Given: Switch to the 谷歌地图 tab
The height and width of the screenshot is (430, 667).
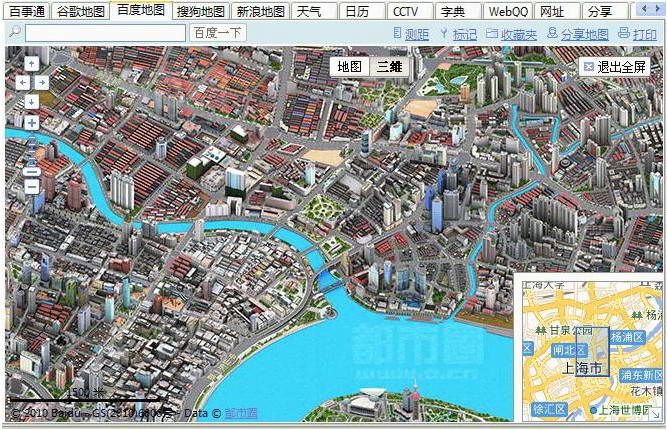Looking at the screenshot, I should click(x=80, y=11).
